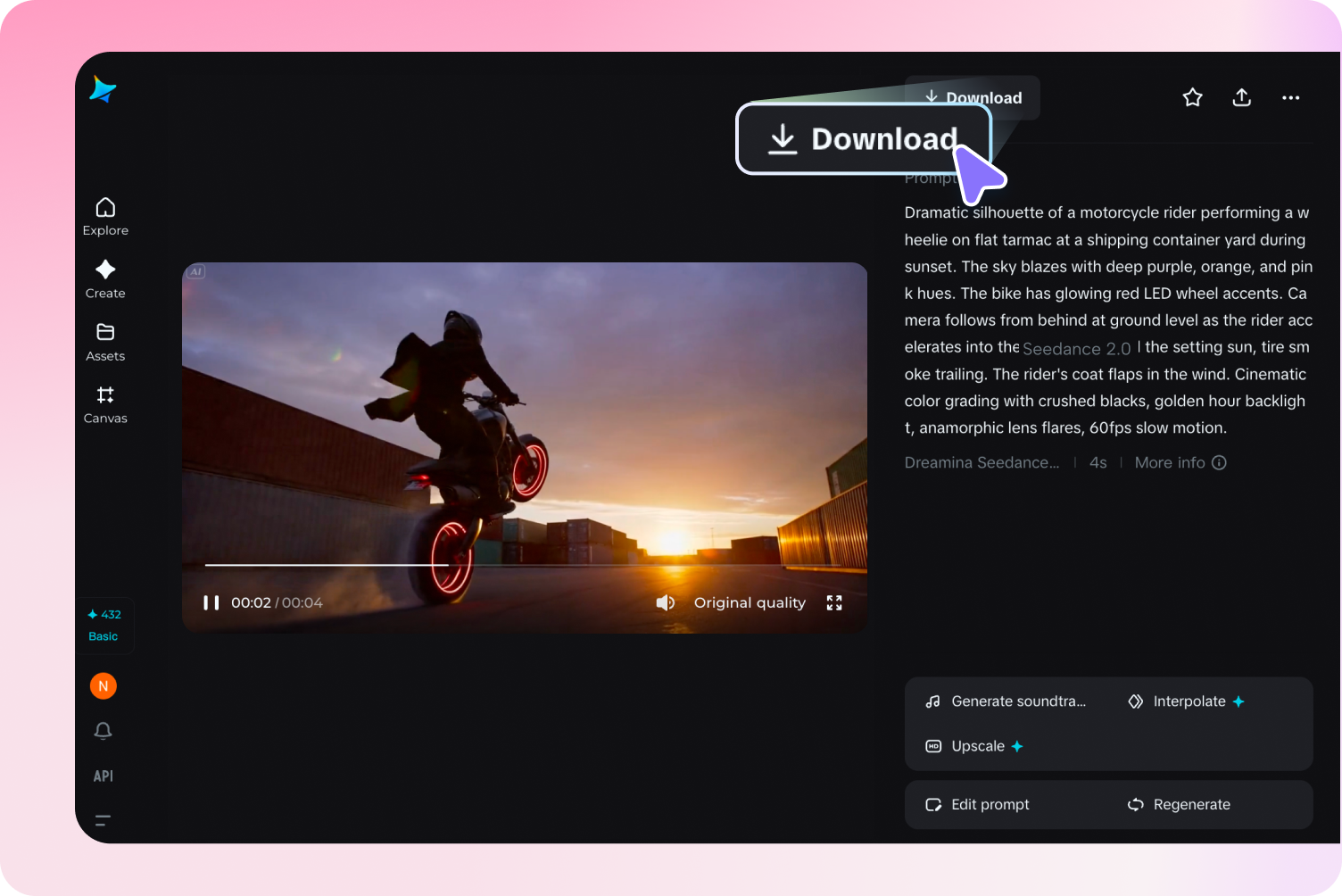Upscale the video
This screenshot has width=1342, height=896.
click(974, 746)
